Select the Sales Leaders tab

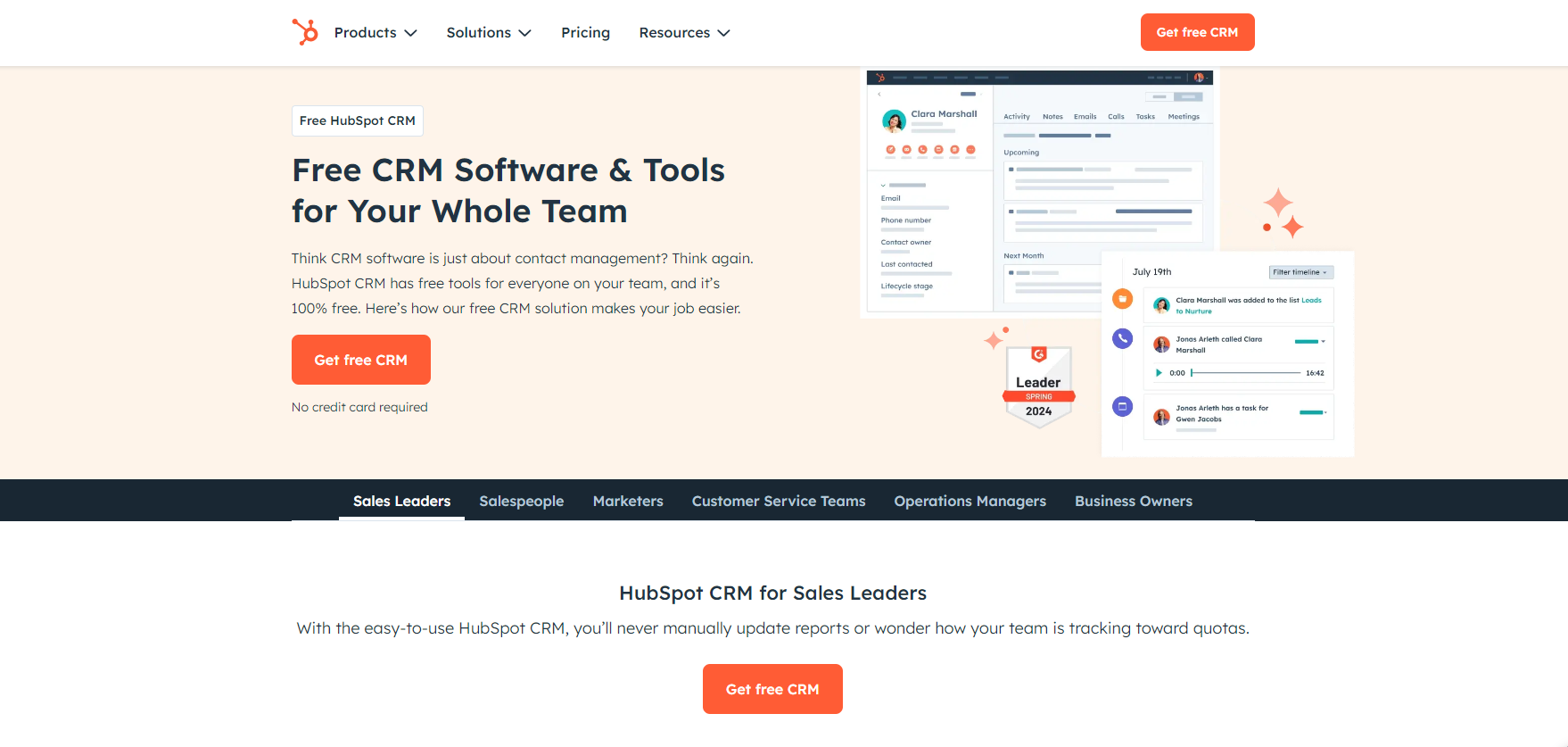click(401, 501)
